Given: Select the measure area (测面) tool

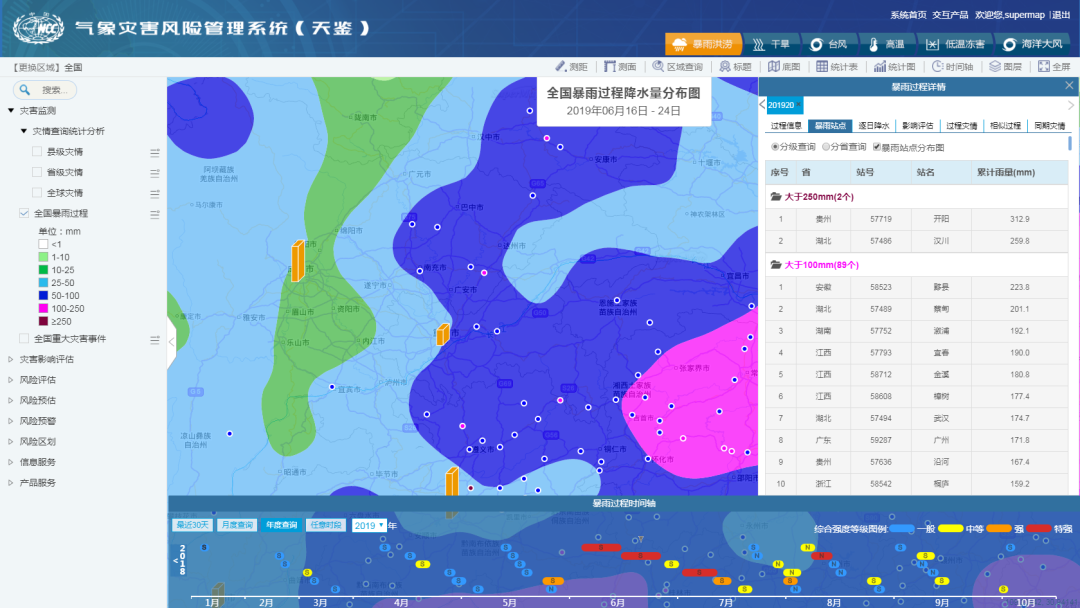Looking at the screenshot, I should pyautogui.click(x=620, y=66).
